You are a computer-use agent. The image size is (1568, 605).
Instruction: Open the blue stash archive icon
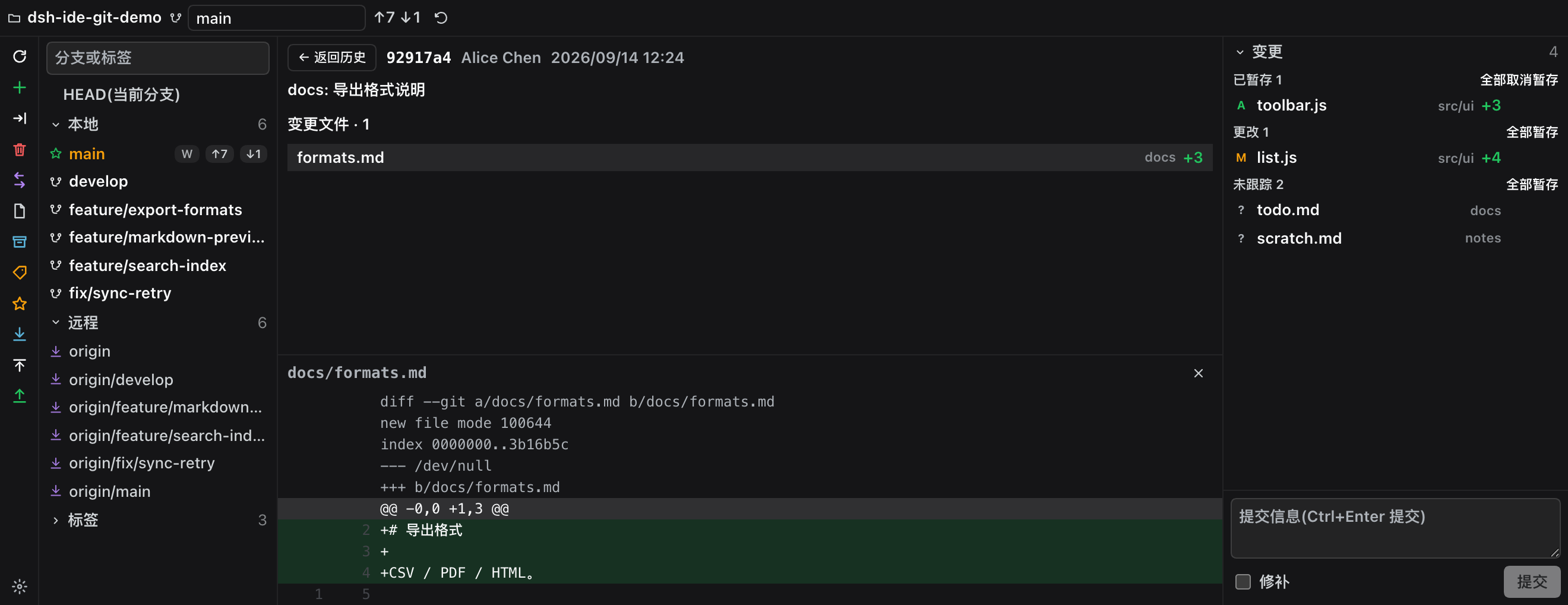point(20,242)
